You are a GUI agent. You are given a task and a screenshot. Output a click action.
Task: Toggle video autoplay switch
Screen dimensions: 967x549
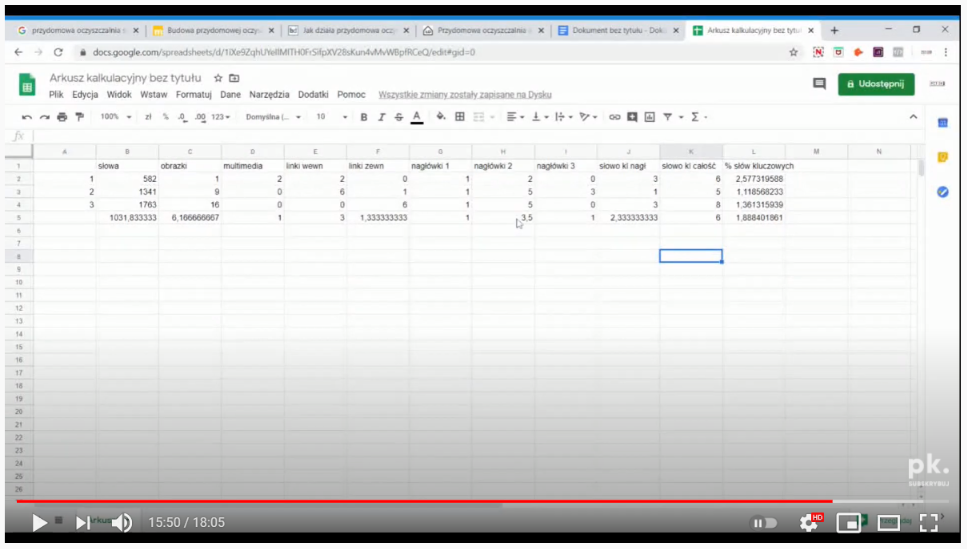pyautogui.click(x=764, y=522)
